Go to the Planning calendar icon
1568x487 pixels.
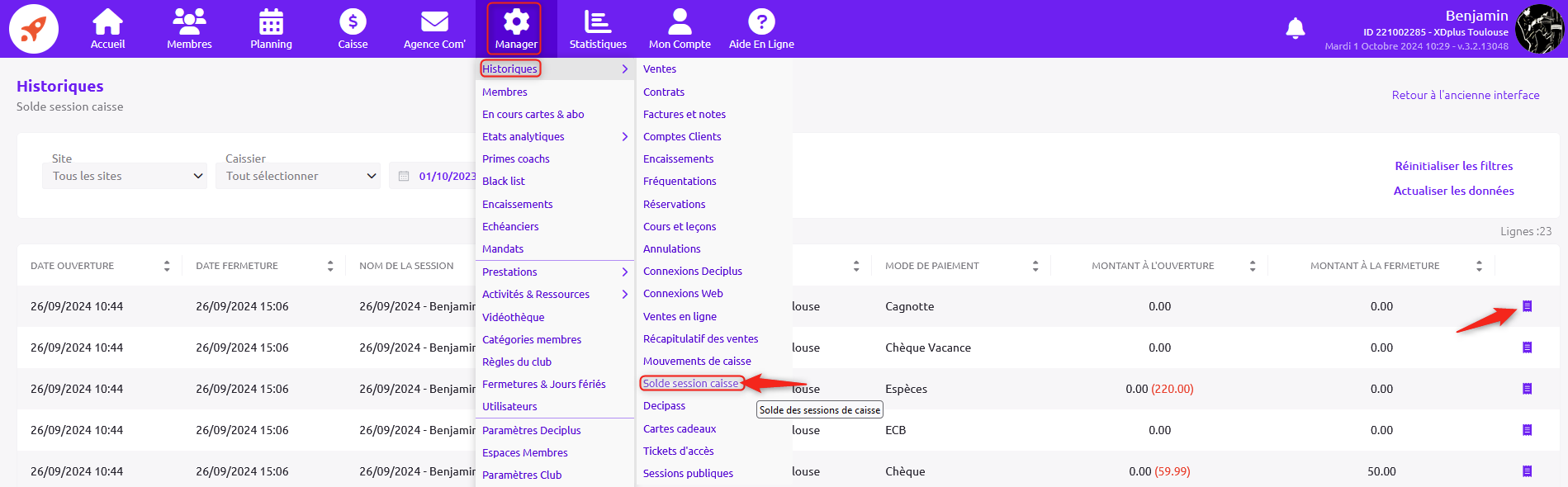tap(271, 23)
